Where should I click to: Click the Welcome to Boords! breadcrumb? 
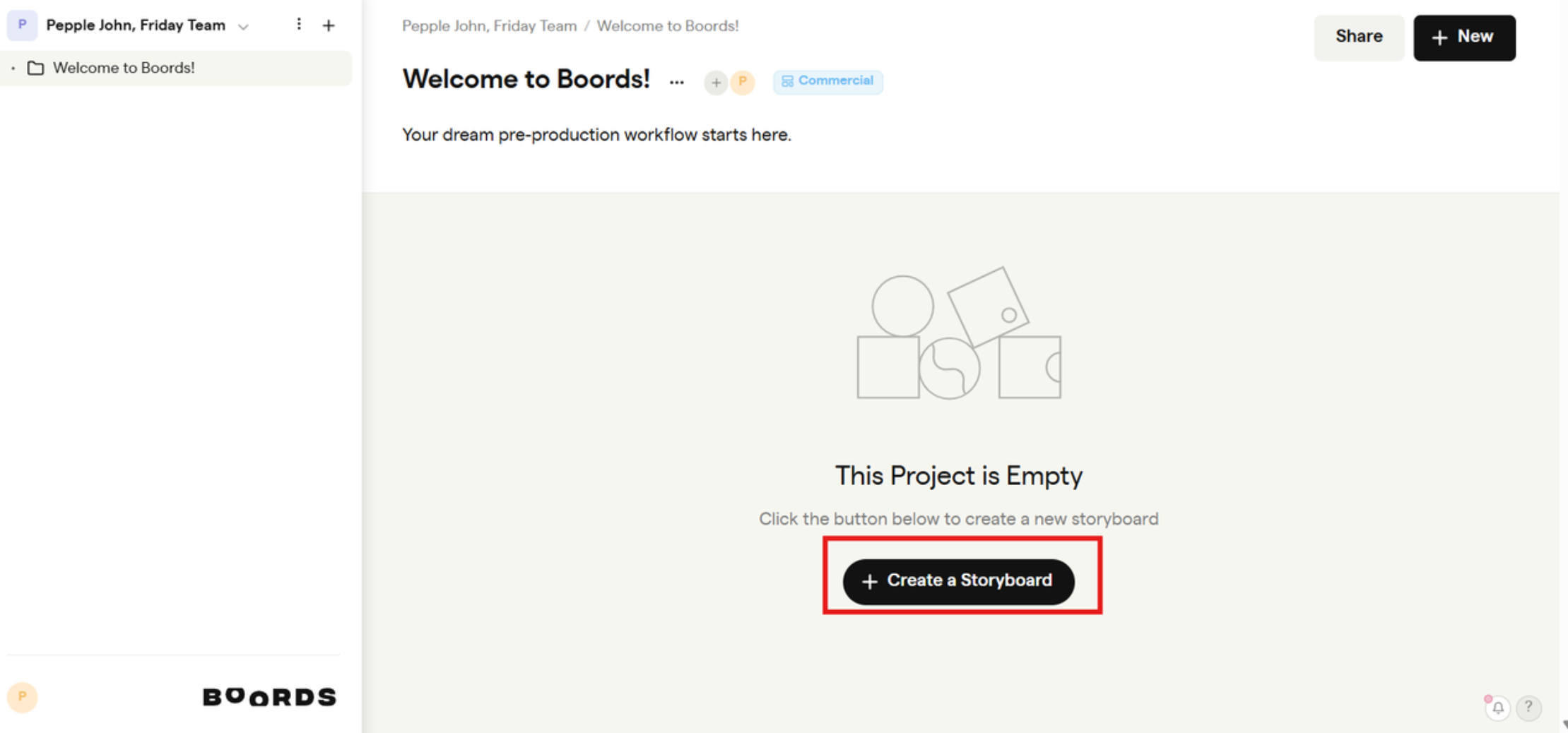pos(668,25)
